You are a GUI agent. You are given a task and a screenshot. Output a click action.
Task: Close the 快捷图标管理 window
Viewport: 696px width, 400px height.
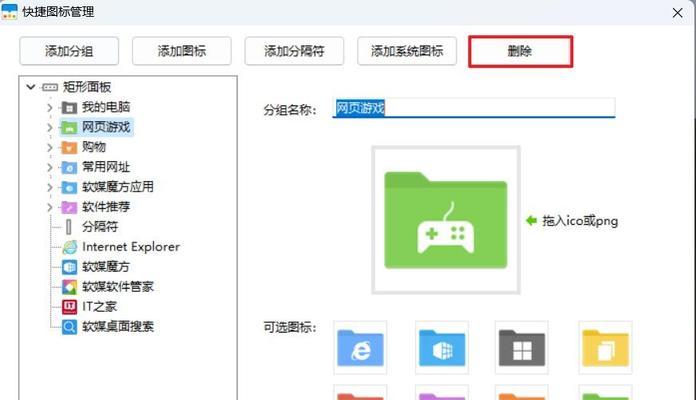[677, 12]
